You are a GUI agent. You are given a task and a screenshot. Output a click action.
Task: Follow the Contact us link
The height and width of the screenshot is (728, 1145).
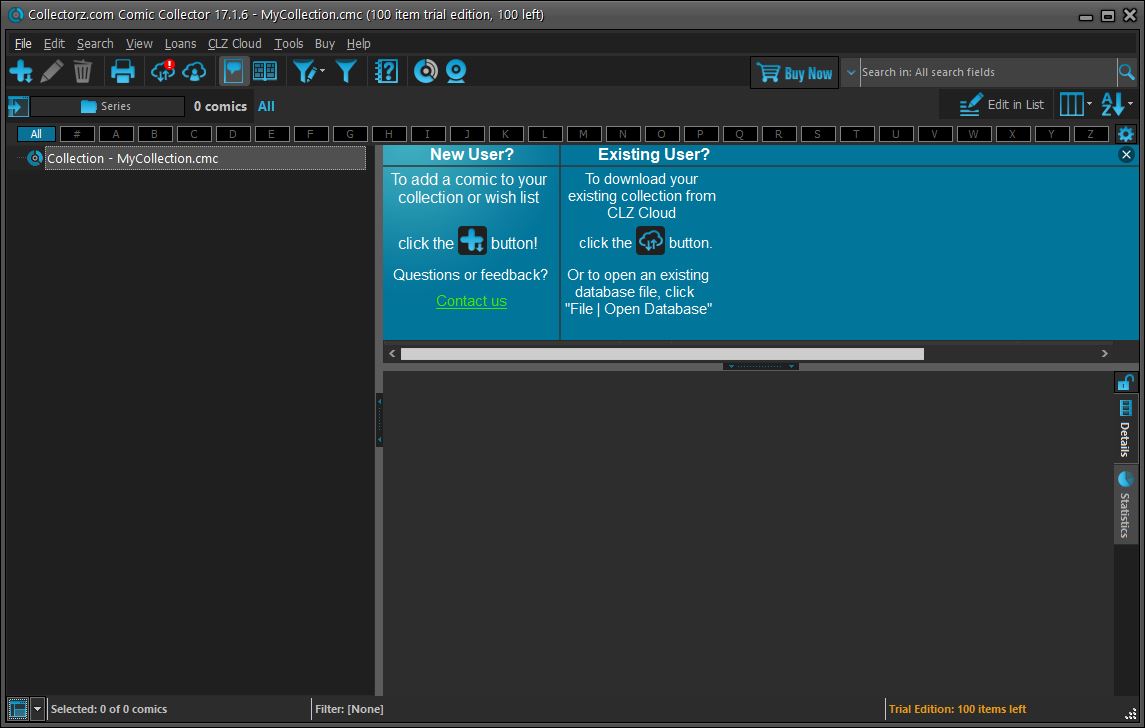(x=471, y=301)
